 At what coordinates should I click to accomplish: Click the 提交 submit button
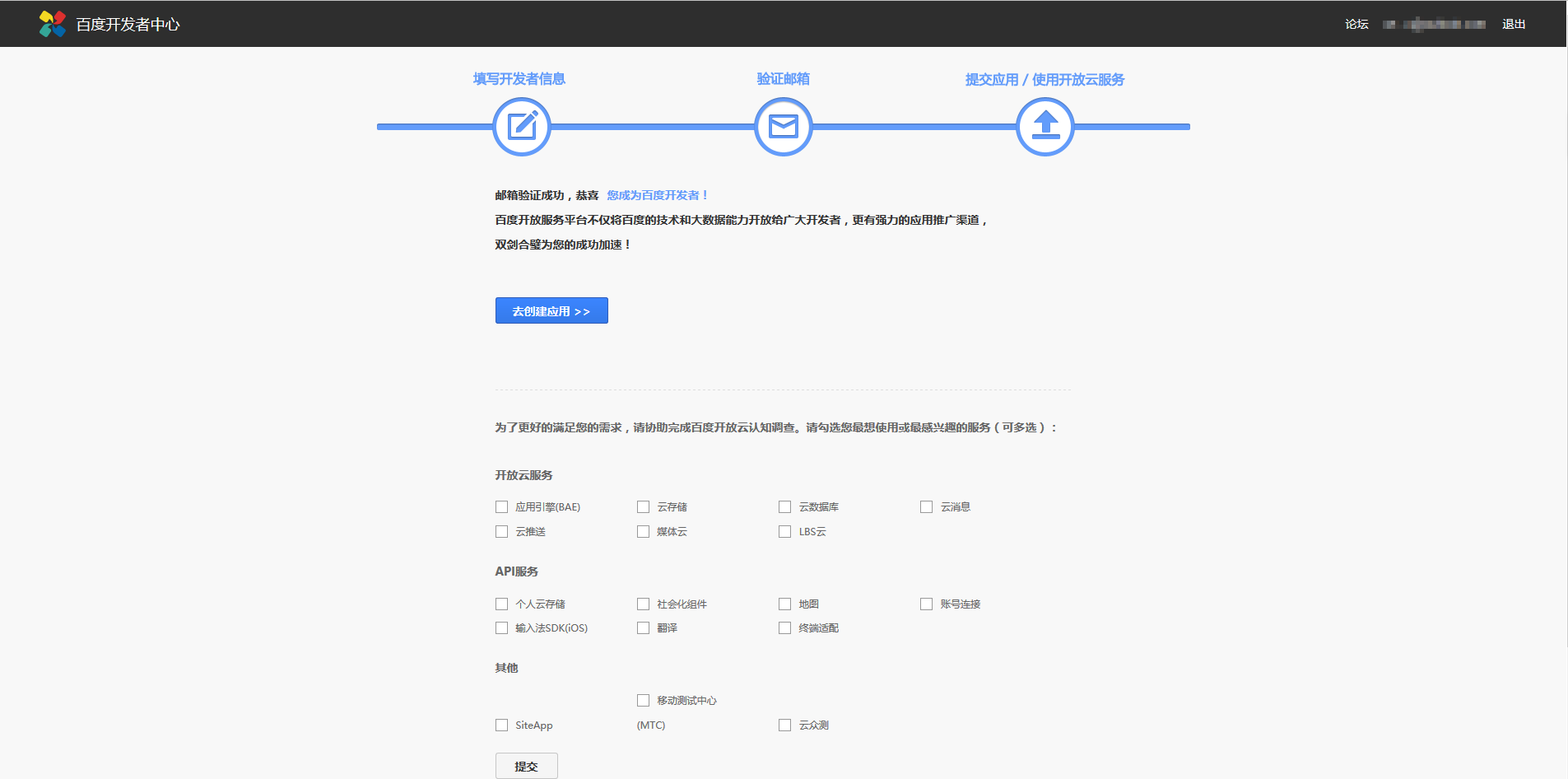click(x=527, y=766)
